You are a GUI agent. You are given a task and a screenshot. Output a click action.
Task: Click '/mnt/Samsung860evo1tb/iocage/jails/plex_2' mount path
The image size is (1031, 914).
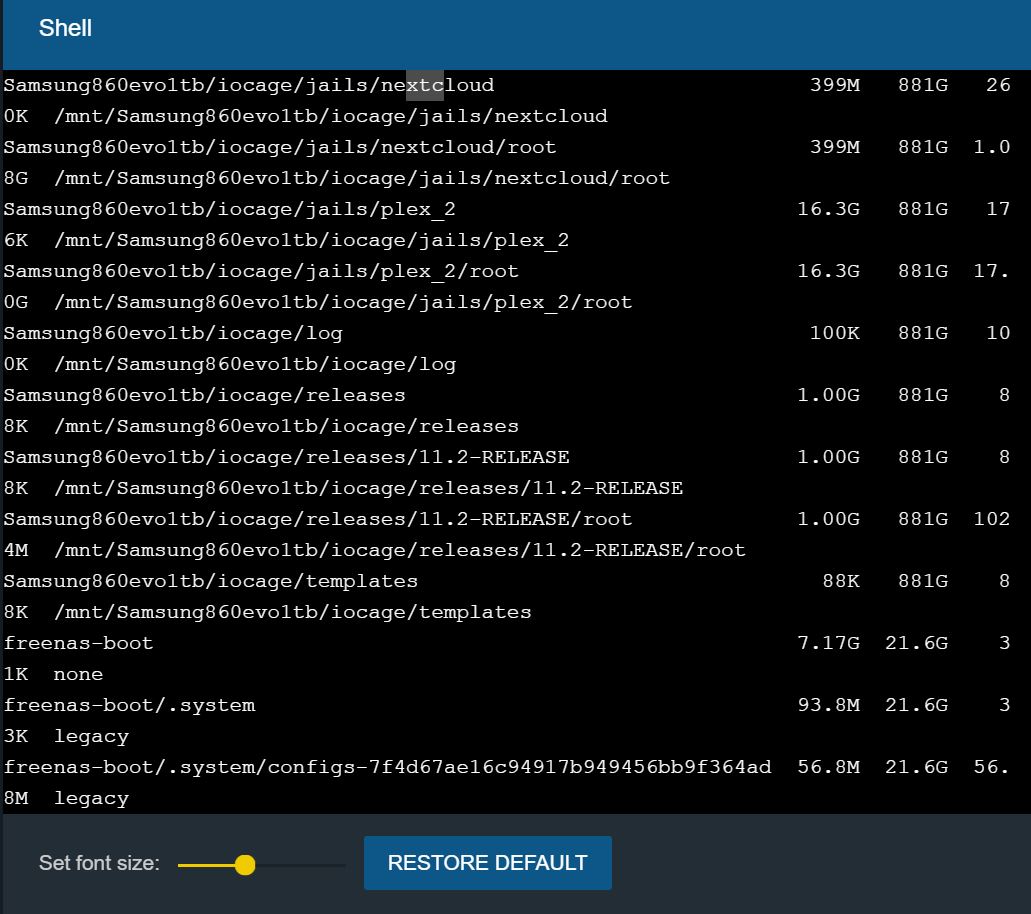click(312, 241)
